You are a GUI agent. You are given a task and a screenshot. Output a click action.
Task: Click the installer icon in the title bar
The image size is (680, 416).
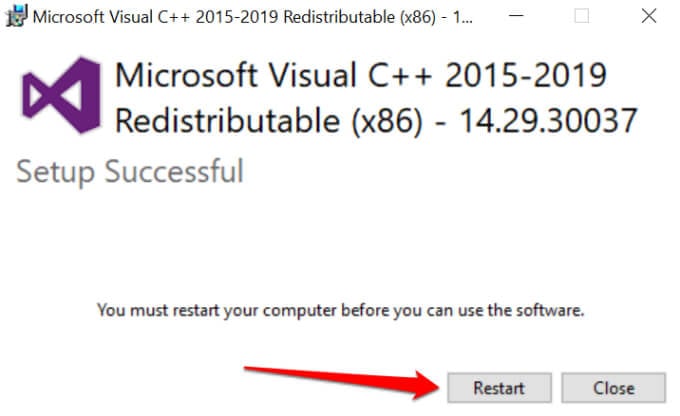pyautogui.click(x=15, y=16)
